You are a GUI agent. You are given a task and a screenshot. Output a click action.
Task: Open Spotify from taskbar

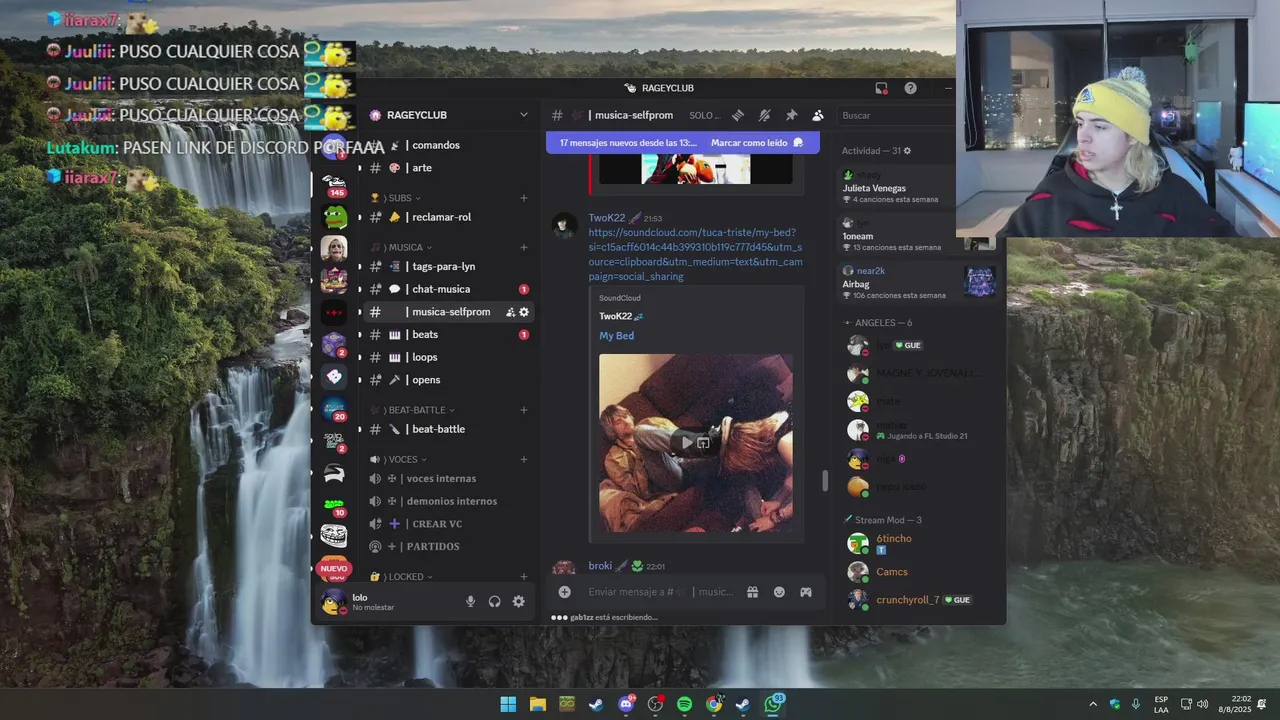point(684,704)
